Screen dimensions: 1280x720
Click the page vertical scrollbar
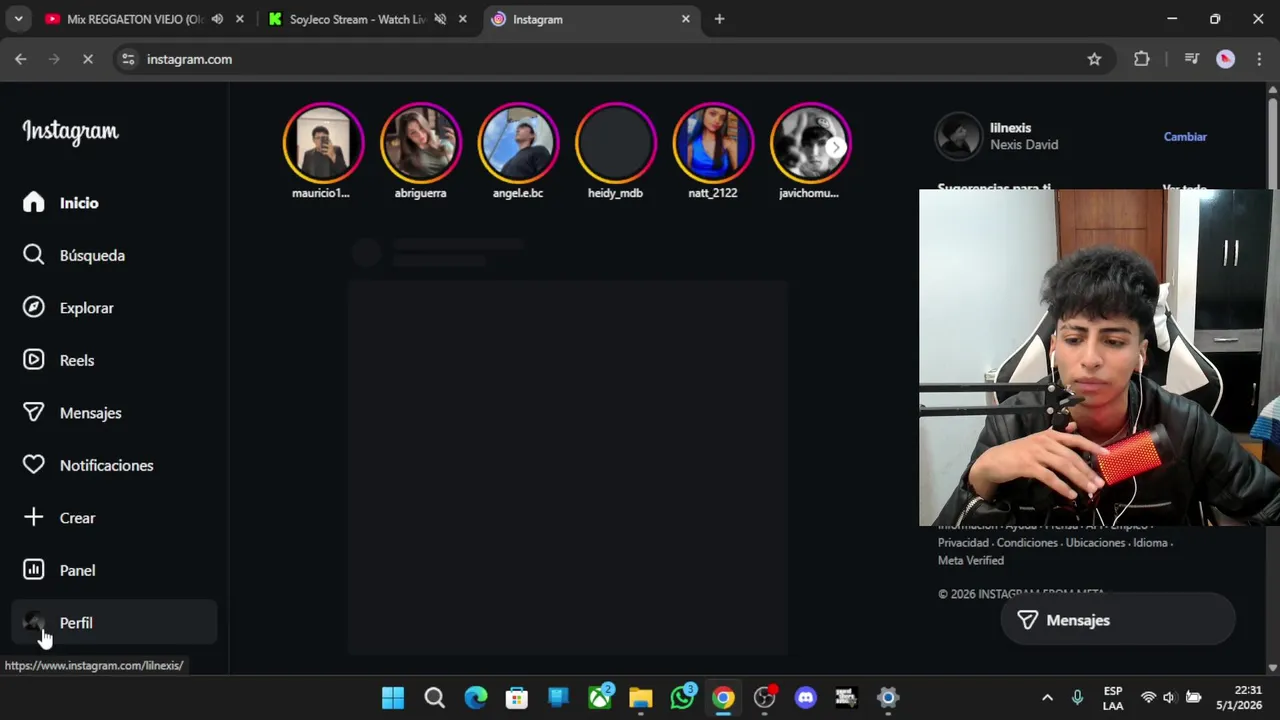pyautogui.click(x=1273, y=378)
